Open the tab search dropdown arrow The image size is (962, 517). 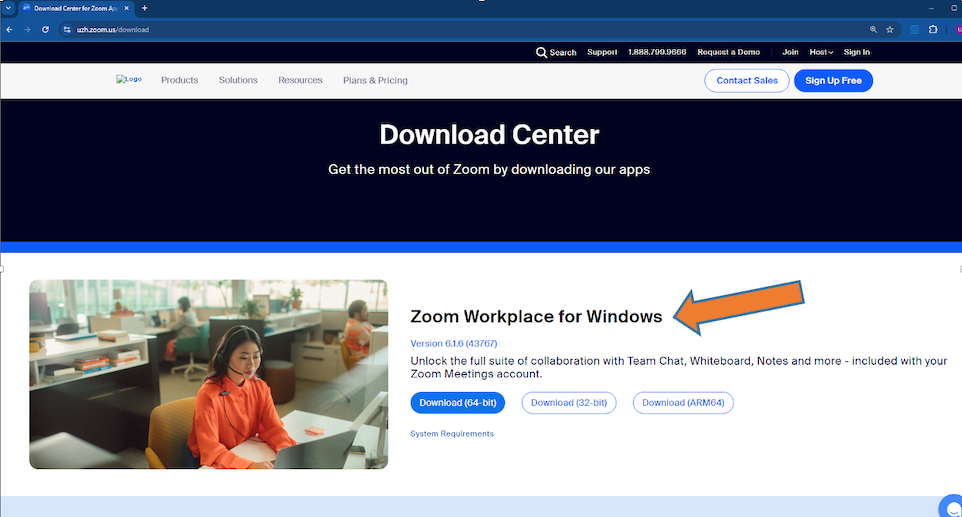pos(8,8)
